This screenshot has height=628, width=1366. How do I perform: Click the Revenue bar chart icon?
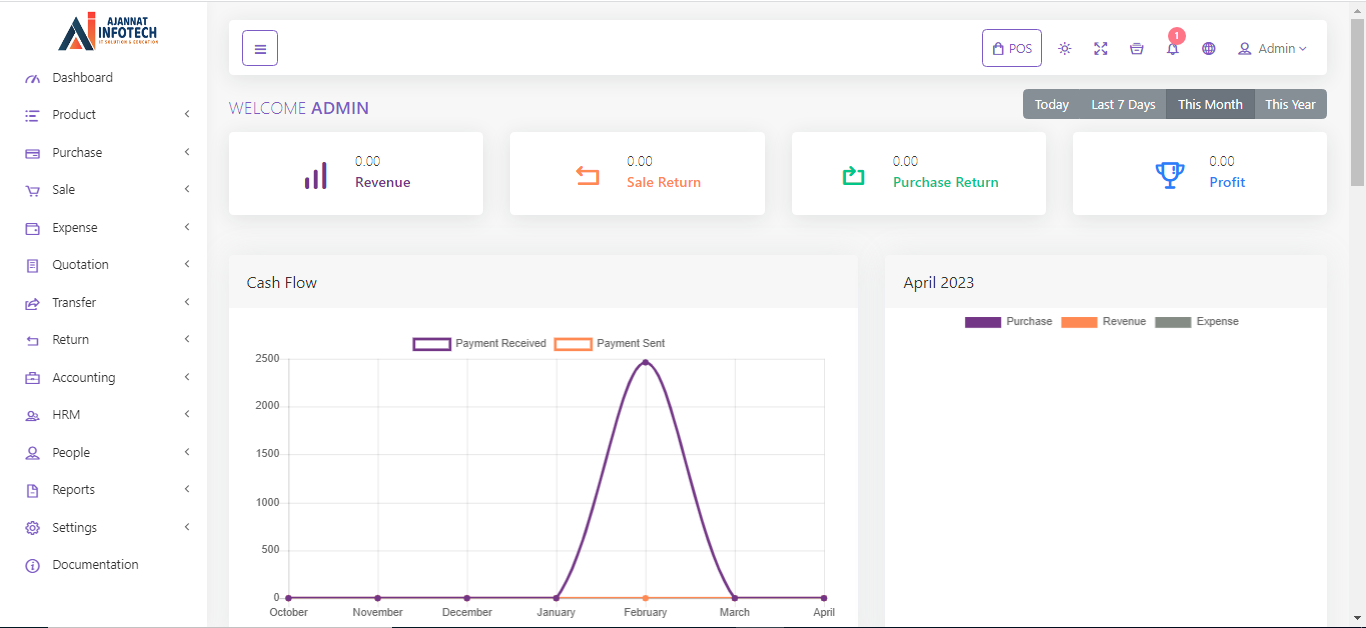[316, 174]
